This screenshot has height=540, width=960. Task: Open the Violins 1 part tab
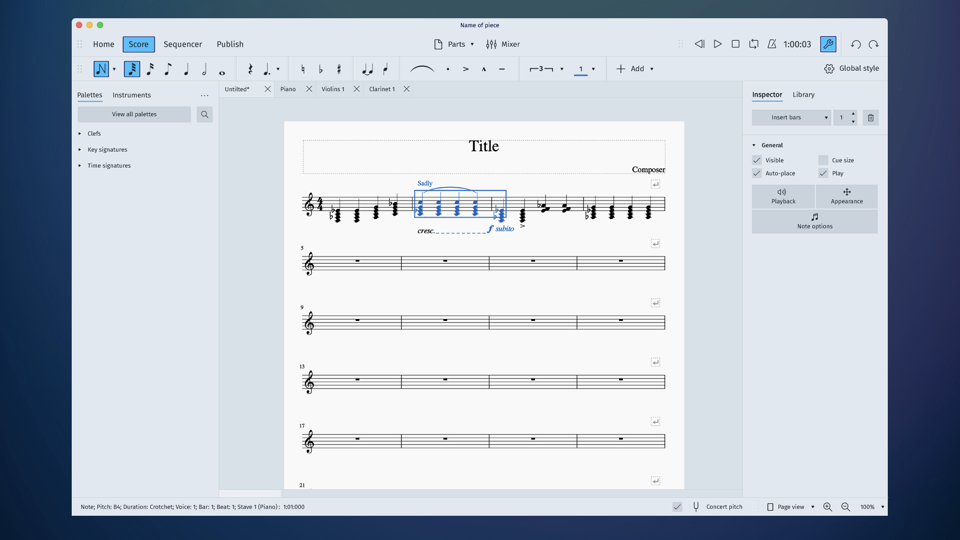(x=333, y=89)
